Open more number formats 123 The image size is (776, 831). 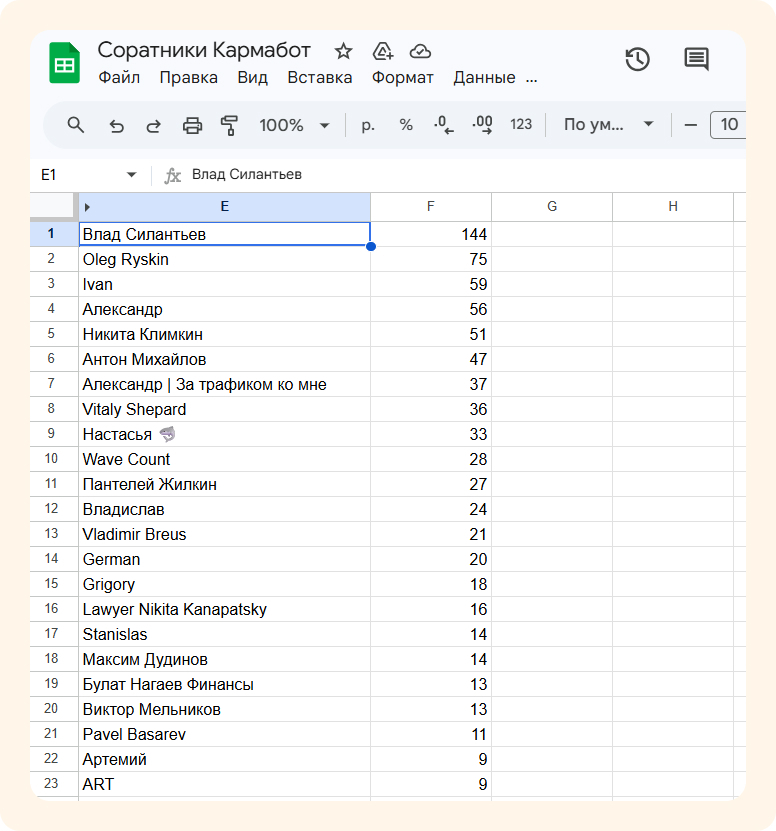[521, 125]
